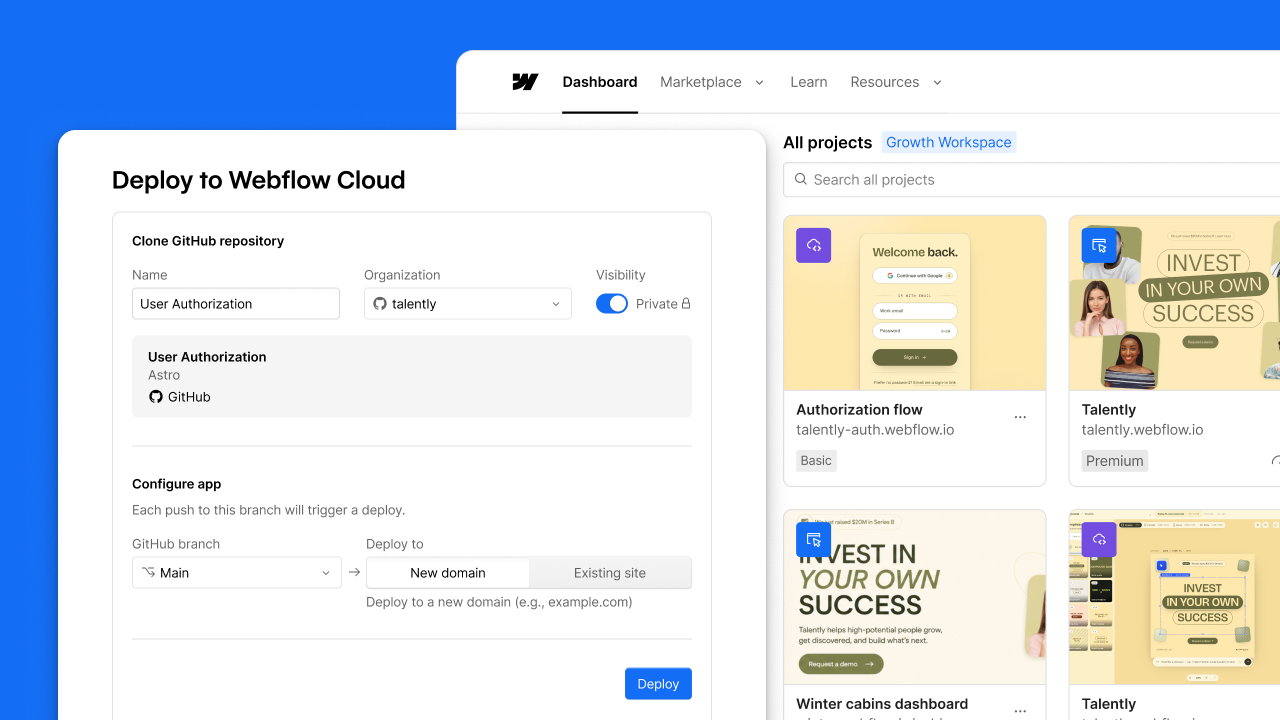Viewport: 1280px width, 720px height.
Task: Click the blue Deploy button
Action: click(x=658, y=684)
